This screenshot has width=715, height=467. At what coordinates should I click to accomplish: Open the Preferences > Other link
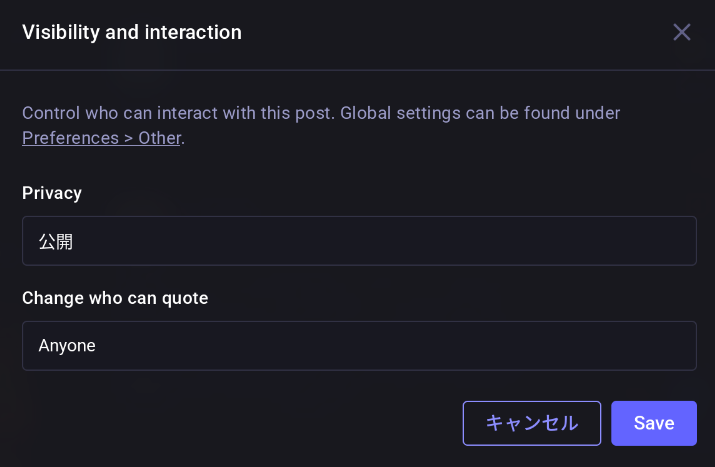(x=101, y=138)
